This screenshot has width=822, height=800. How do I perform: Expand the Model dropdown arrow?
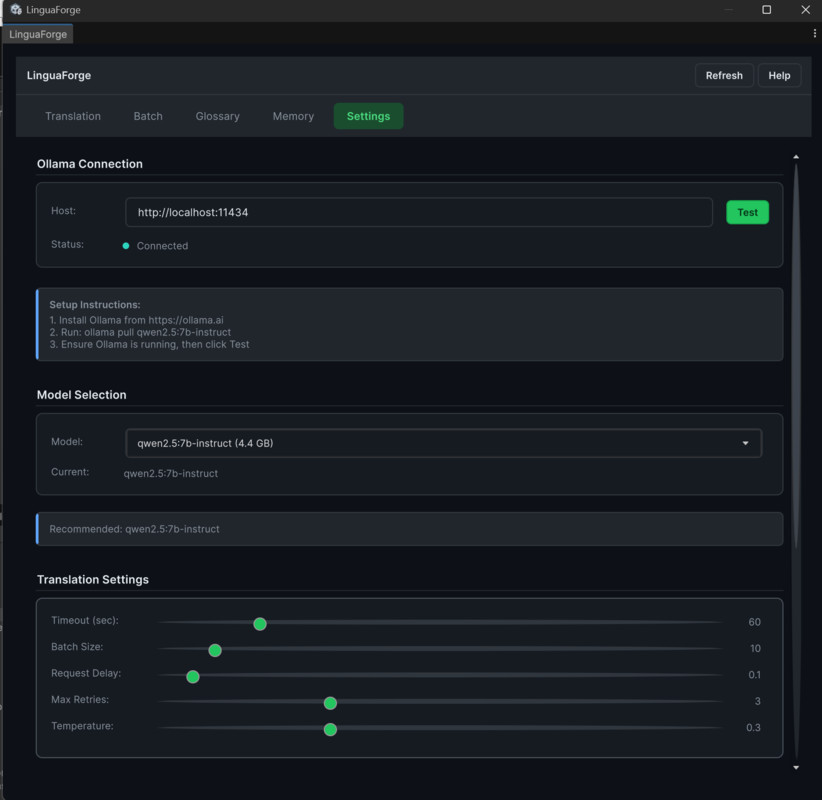coord(745,443)
